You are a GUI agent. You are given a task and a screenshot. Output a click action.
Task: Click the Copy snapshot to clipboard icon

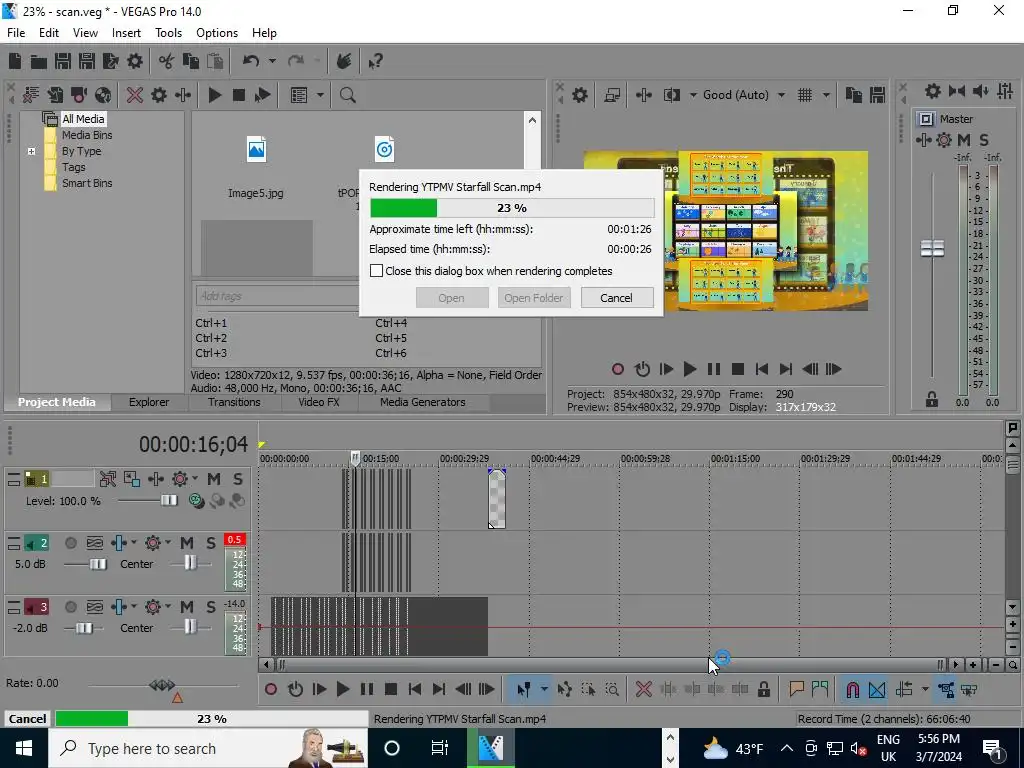[x=854, y=95]
